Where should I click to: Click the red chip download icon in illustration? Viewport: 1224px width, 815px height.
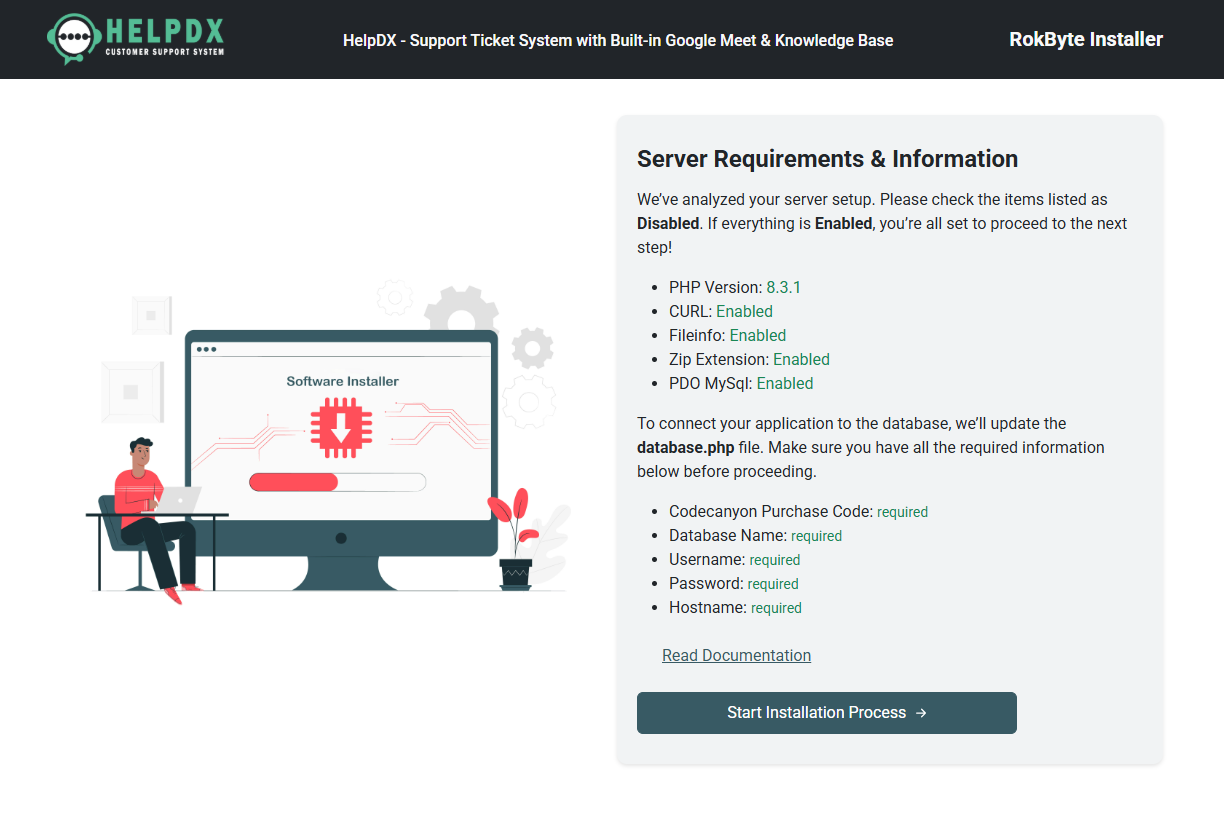(341, 427)
